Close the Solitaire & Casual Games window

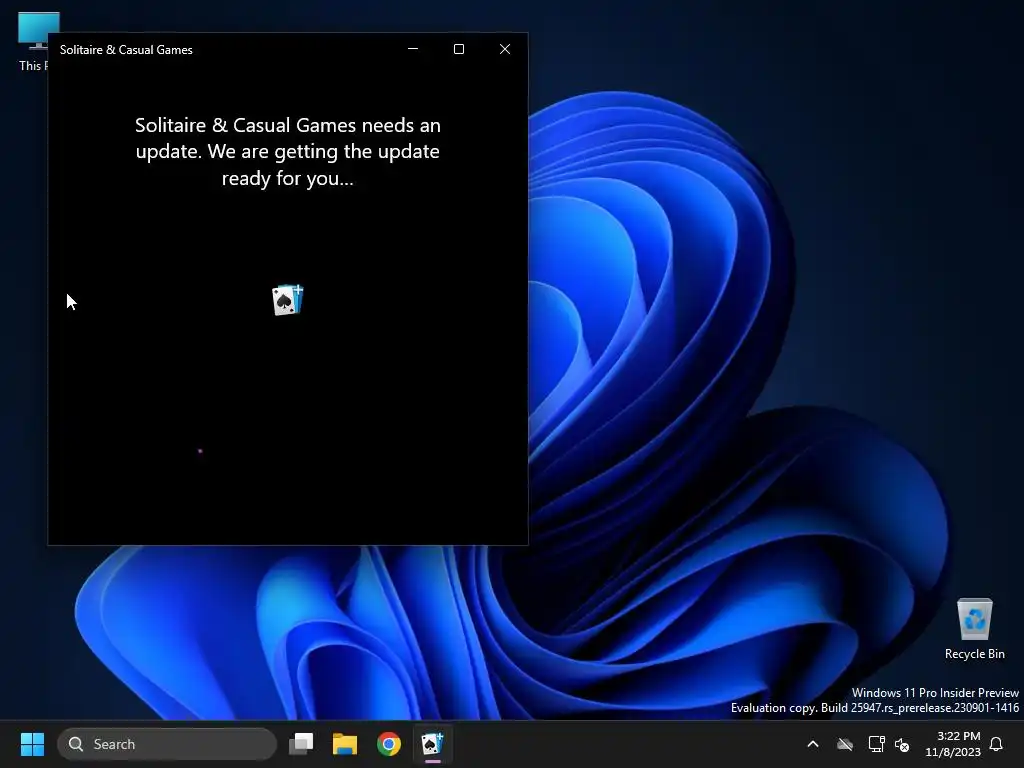tap(505, 49)
